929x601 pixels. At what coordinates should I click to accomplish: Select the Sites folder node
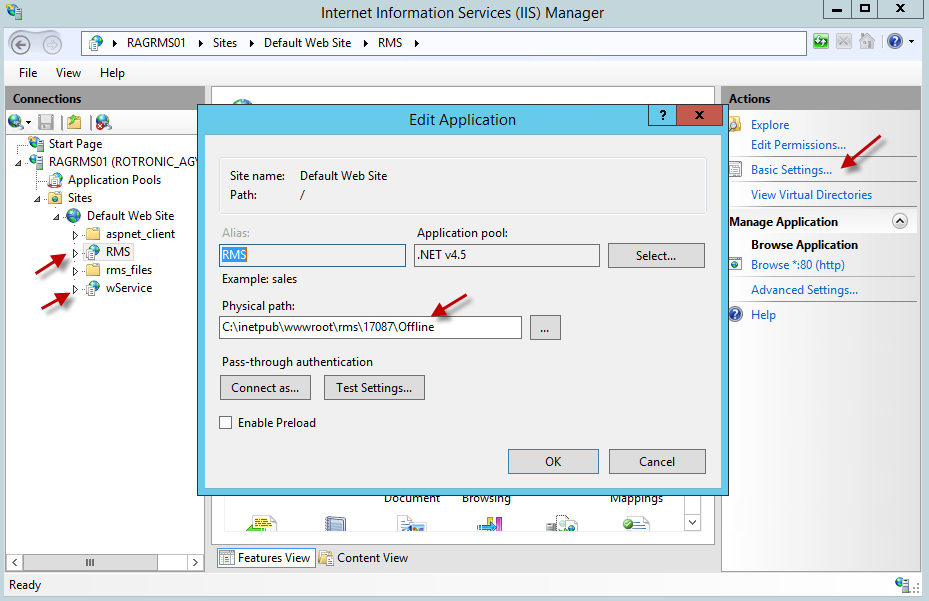coord(80,197)
